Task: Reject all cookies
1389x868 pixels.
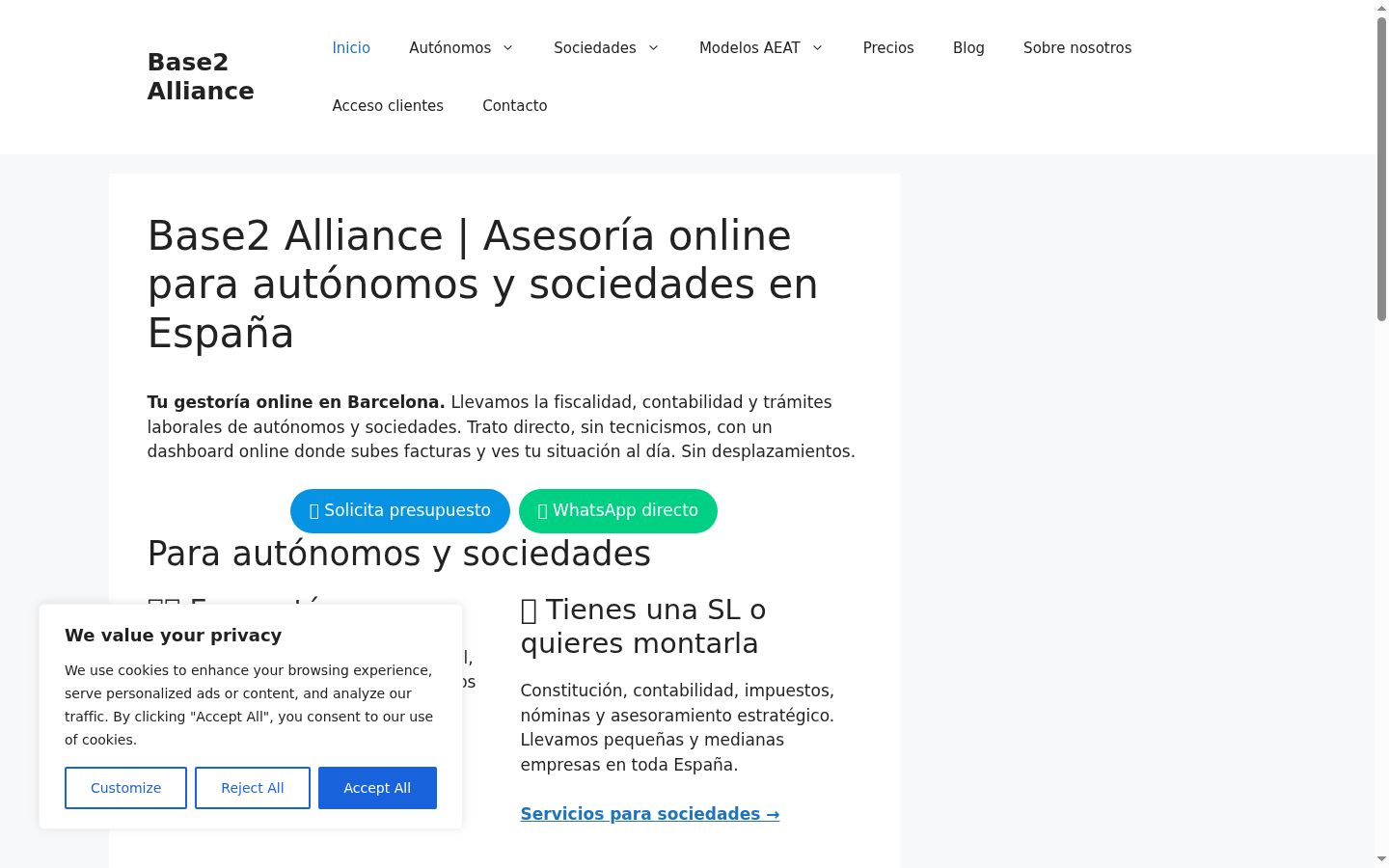Action: tap(253, 788)
